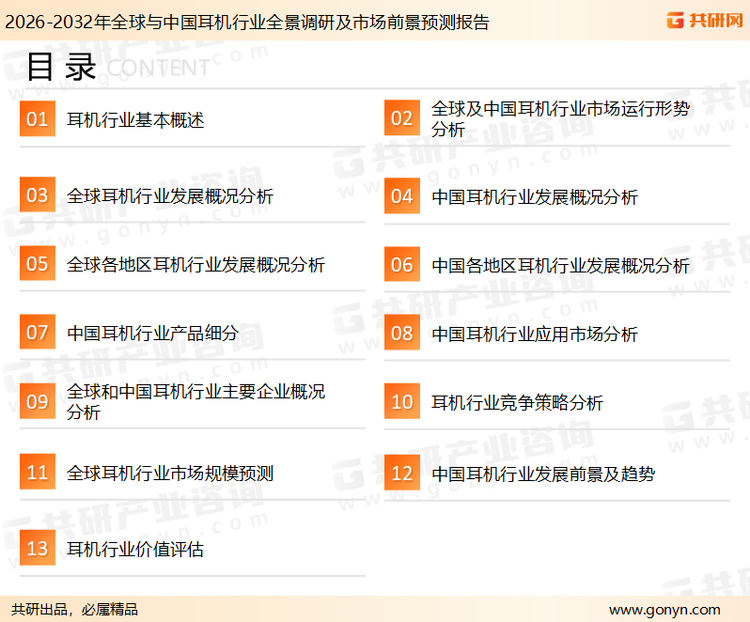This screenshot has width=750, height=622.
Task: Click the orange 13 number box
Action: (37, 548)
